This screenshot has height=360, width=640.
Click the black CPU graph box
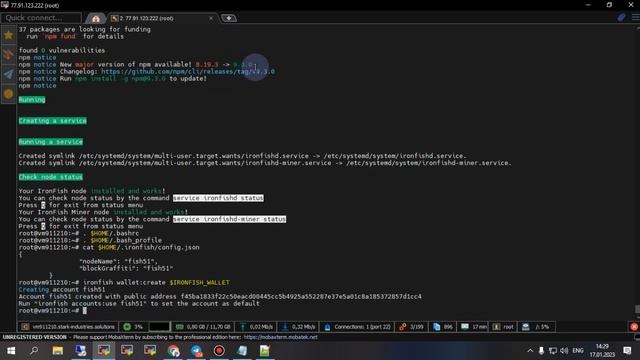click(159, 327)
